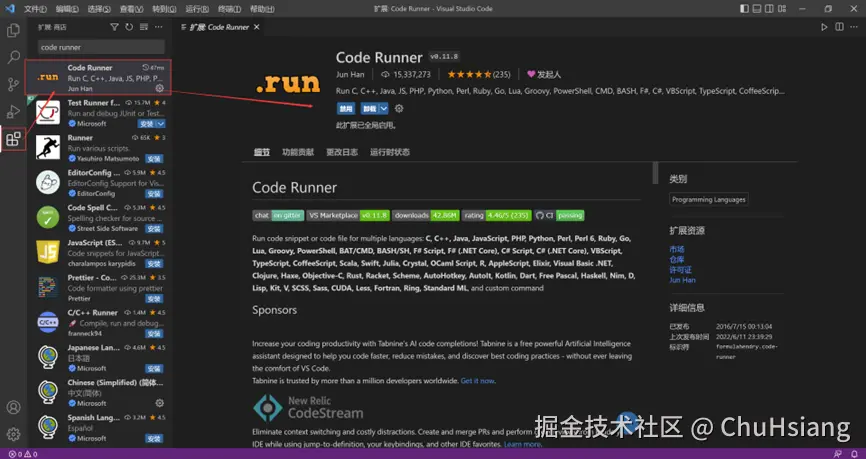Open editor more actions ellipsis
Screen dimensions: 866x459
click(854, 27)
